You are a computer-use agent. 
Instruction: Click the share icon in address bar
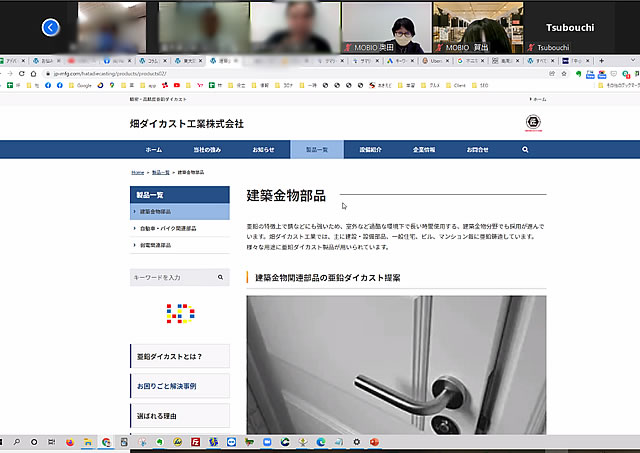pyautogui.click(x=552, y=73)
